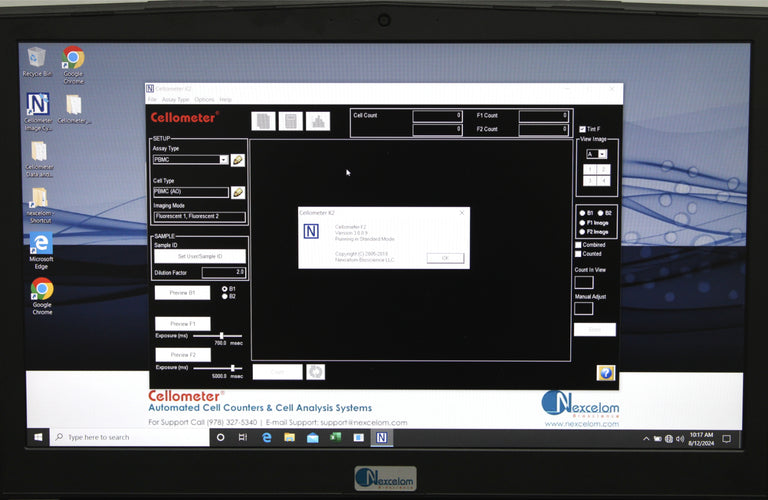Click the calculator icon in top toolbar

pos(290,121)
